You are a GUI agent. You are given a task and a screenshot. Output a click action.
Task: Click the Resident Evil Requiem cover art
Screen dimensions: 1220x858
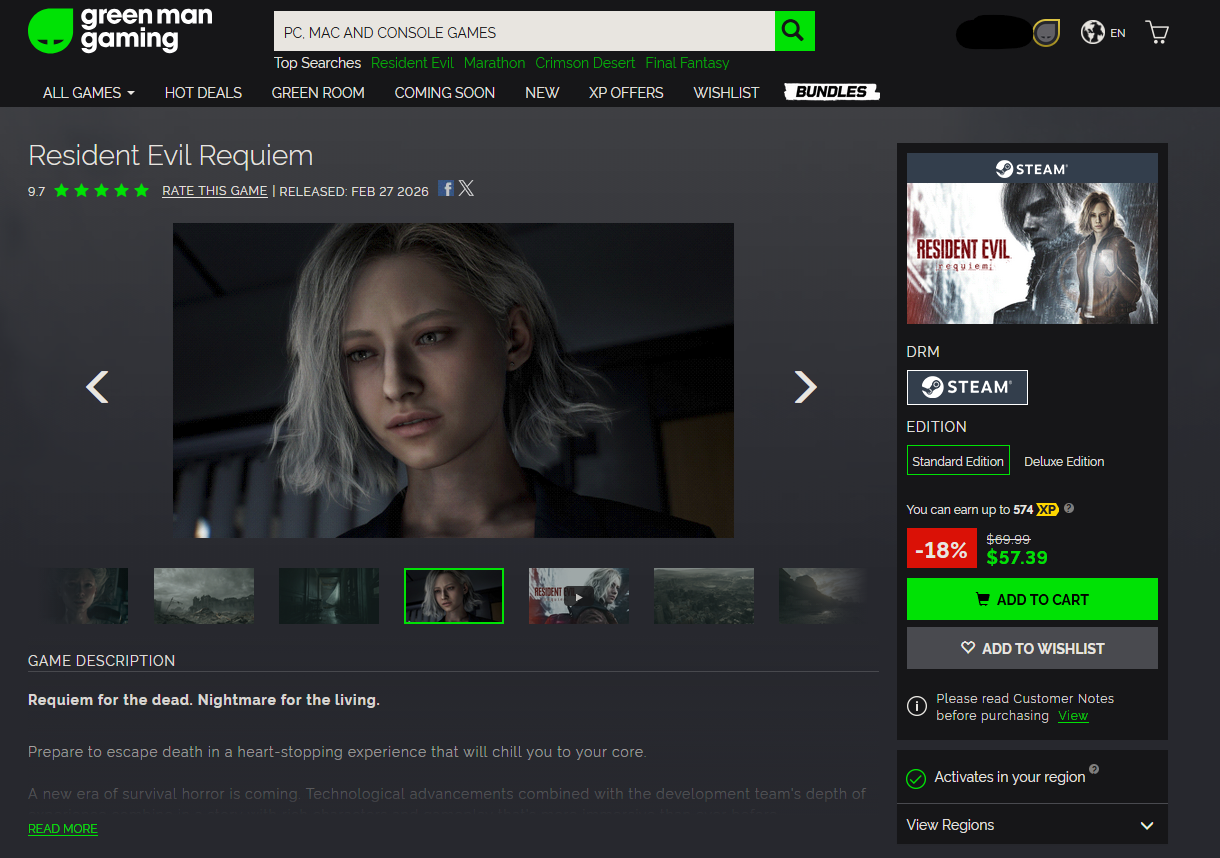[x=1032, y=253]
